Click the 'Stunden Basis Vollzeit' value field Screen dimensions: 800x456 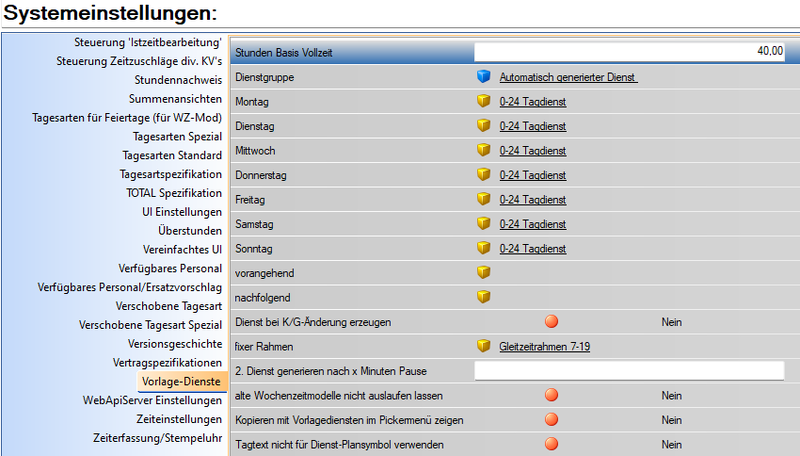coord(629,52)
